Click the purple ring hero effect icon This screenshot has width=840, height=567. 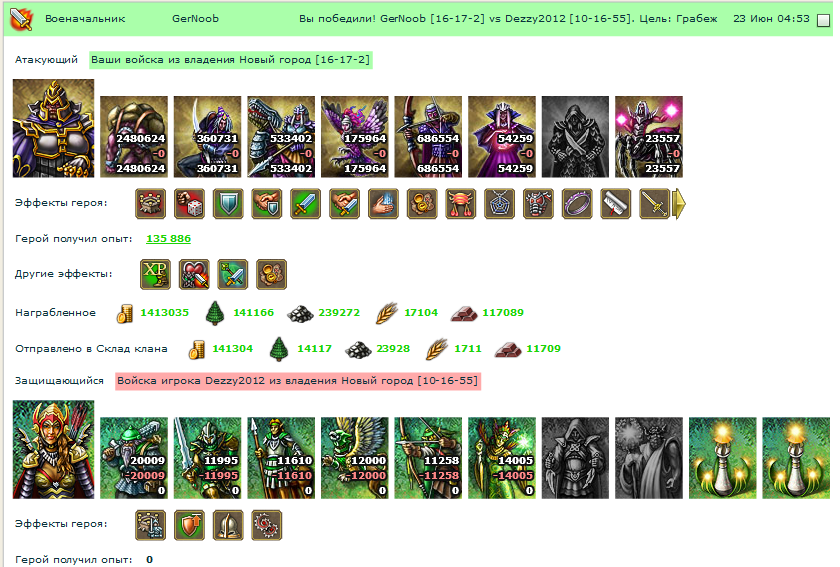(x=577, y=204)
